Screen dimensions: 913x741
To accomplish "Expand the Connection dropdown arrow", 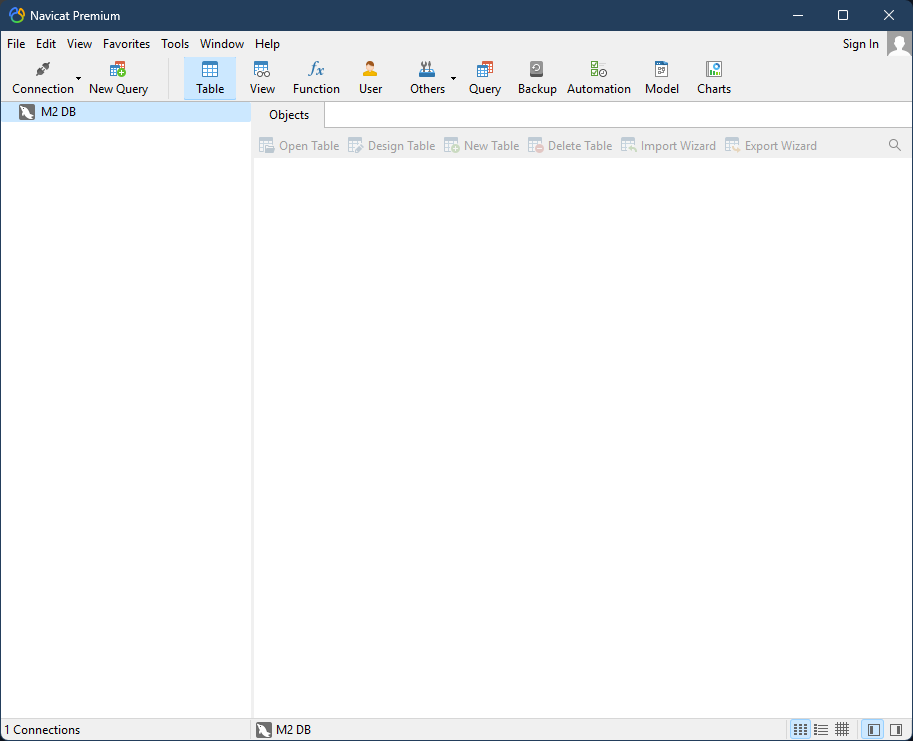I will pos(79,78).
